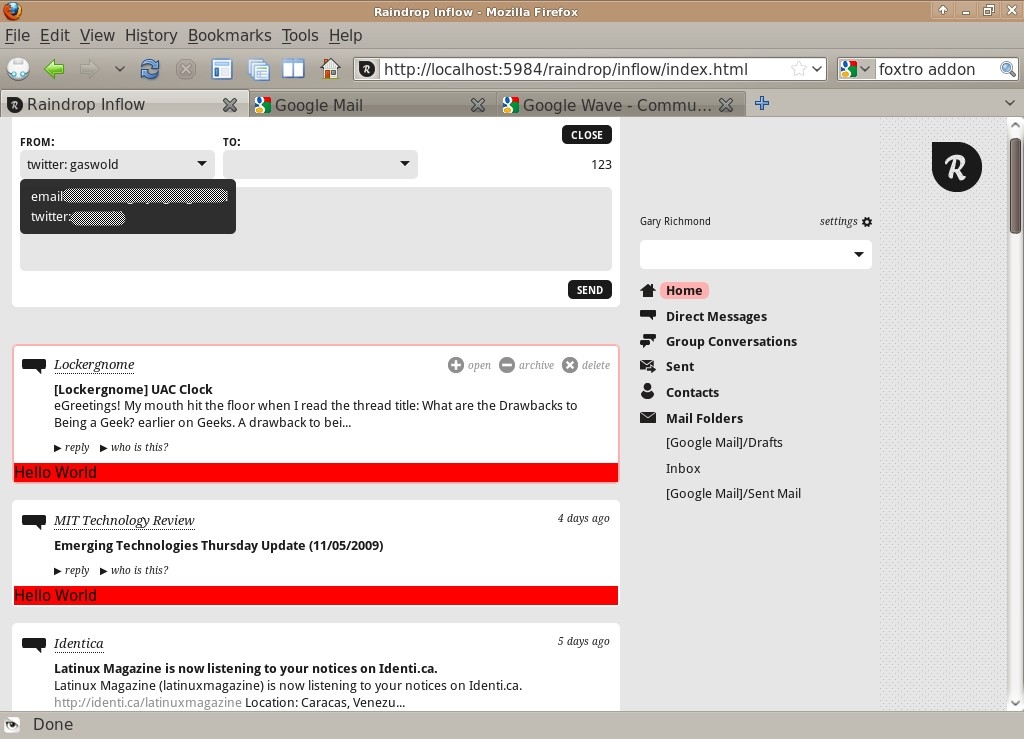Viewport: 1024px width, 739px height.
Task: Close the Google Mail tab
Action: tap(478, 104)
